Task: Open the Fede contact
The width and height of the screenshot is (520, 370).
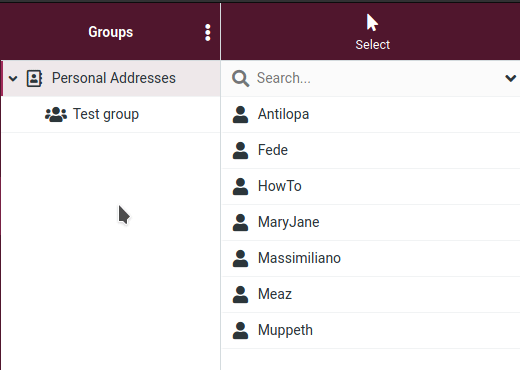Action: click(371, 150)
